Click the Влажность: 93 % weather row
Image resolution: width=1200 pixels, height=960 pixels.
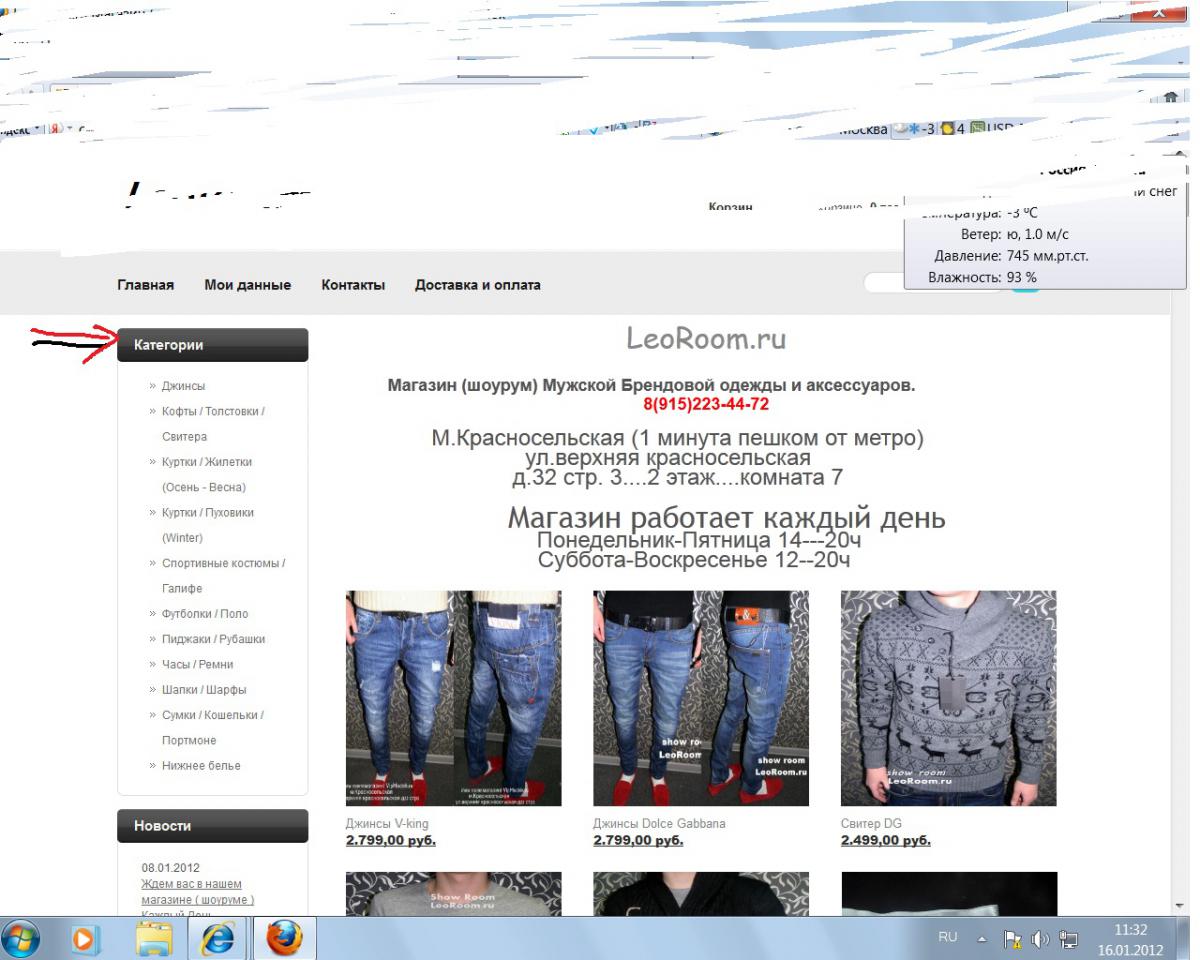pos(983,277)
